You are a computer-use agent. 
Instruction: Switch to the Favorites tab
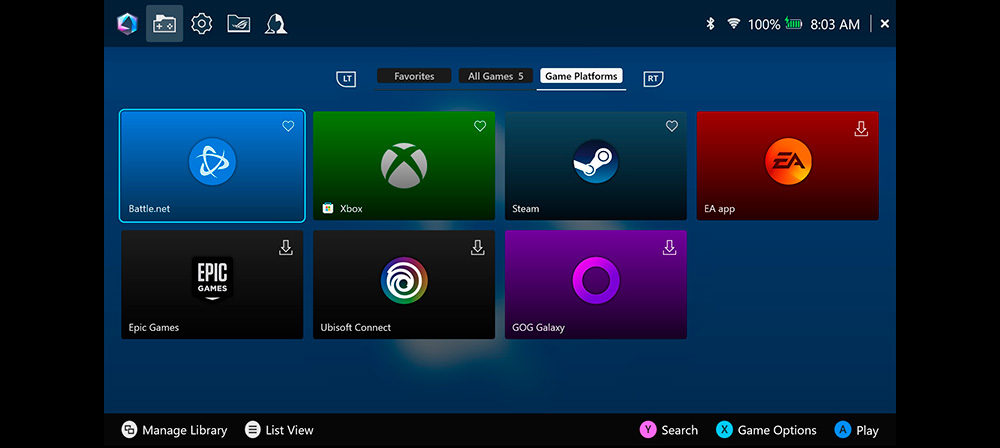tap(414, 76)
